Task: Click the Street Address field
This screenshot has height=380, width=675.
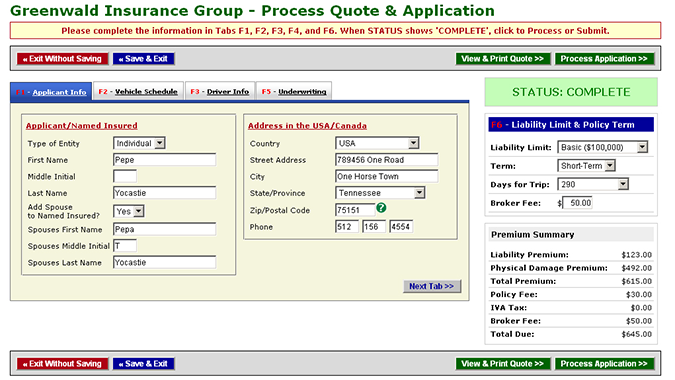Action: 387,160
